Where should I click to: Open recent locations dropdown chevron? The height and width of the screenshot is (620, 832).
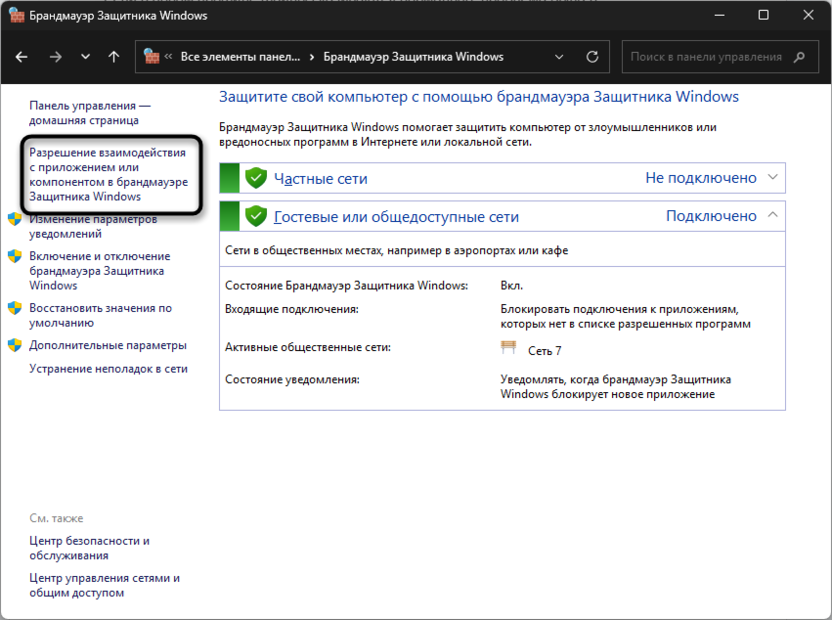[x=85, y=57]
